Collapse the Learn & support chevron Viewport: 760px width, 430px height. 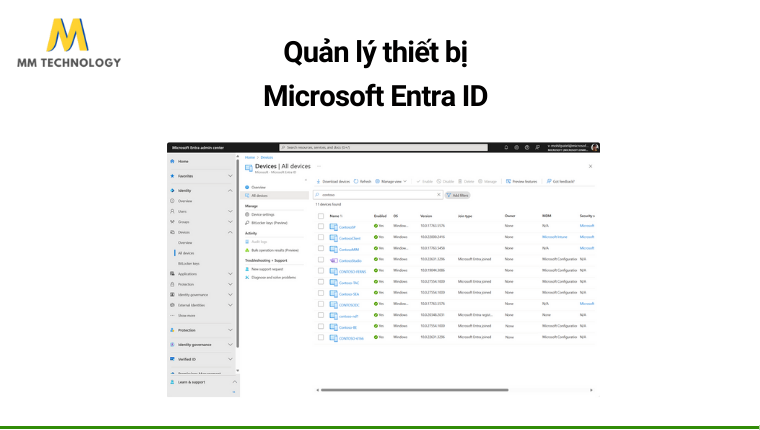click(x=234, y=382)
